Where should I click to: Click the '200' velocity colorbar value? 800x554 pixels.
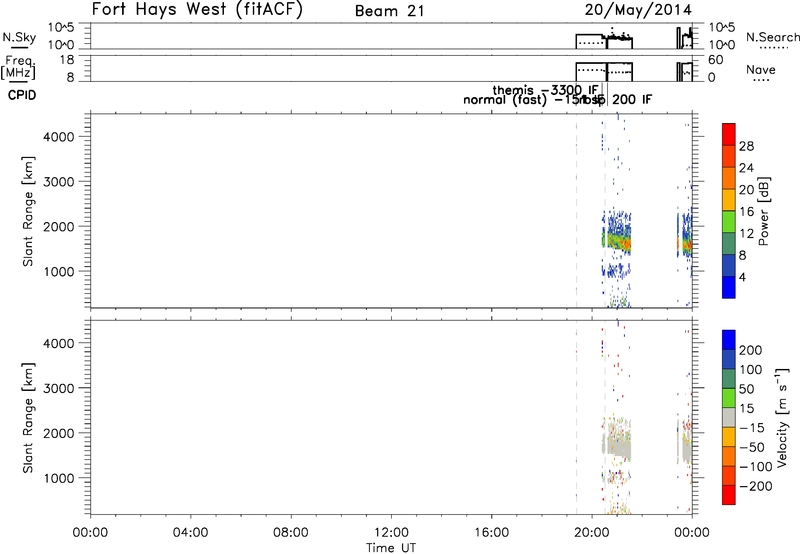tap(751, 350)
